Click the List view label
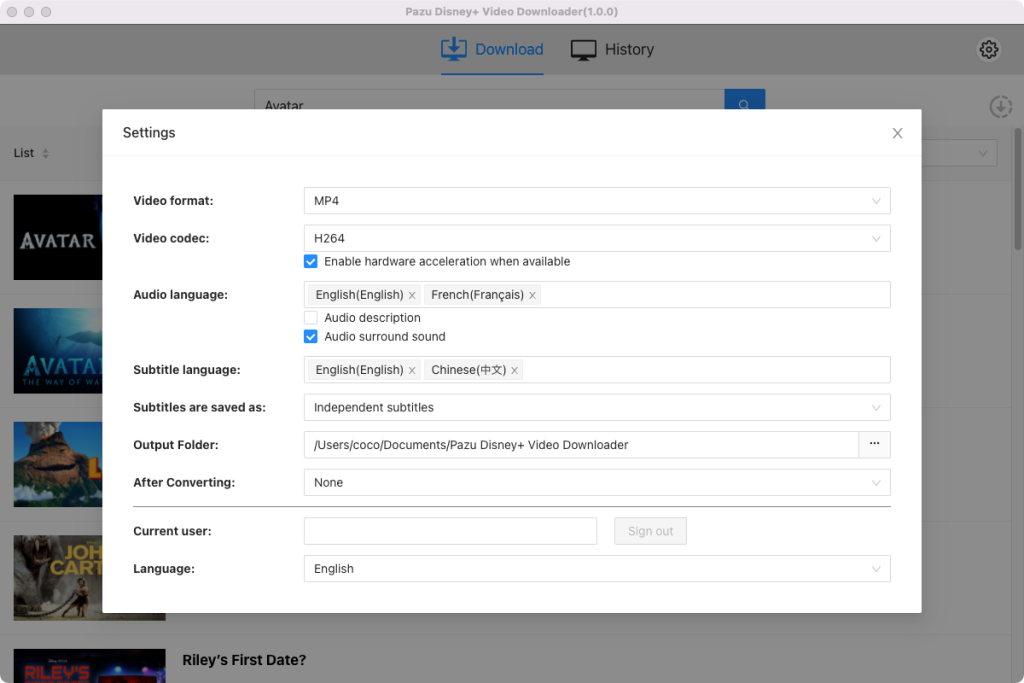 pyautogui.click(x=24, y=153)
